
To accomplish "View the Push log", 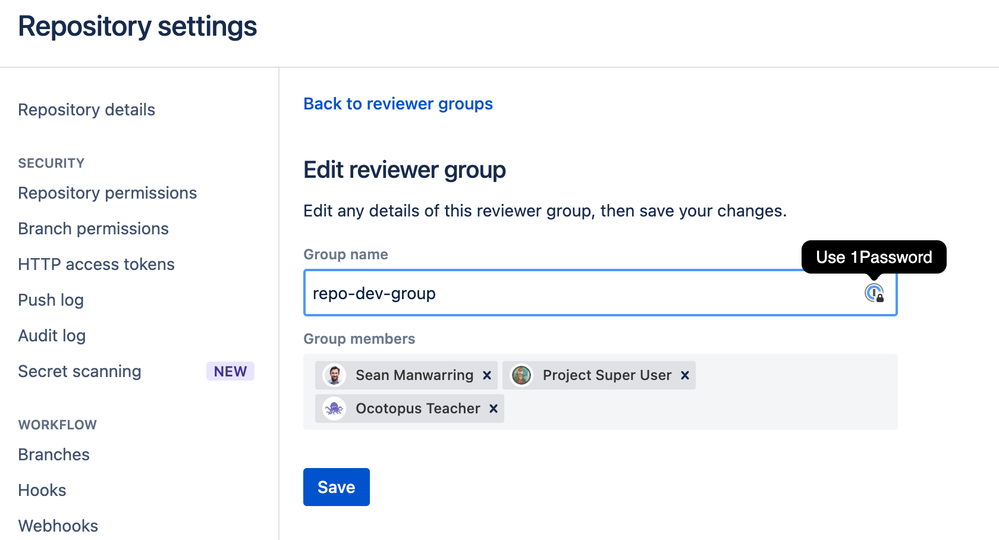I will (x=51, y=300).
